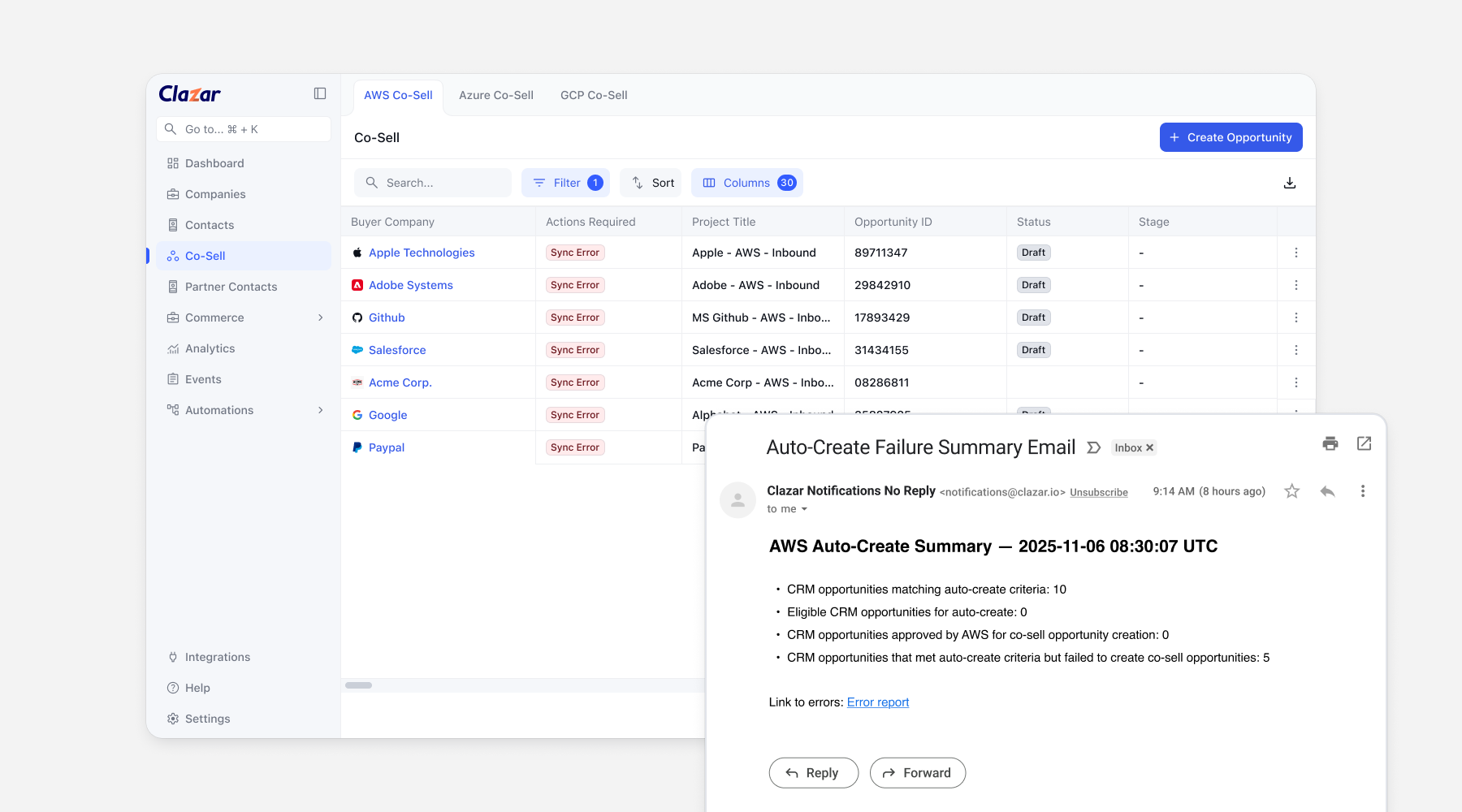Open row menu for Apple Technologies
This screenshot has width=1462, height=812.
(x=1296, y=253)
